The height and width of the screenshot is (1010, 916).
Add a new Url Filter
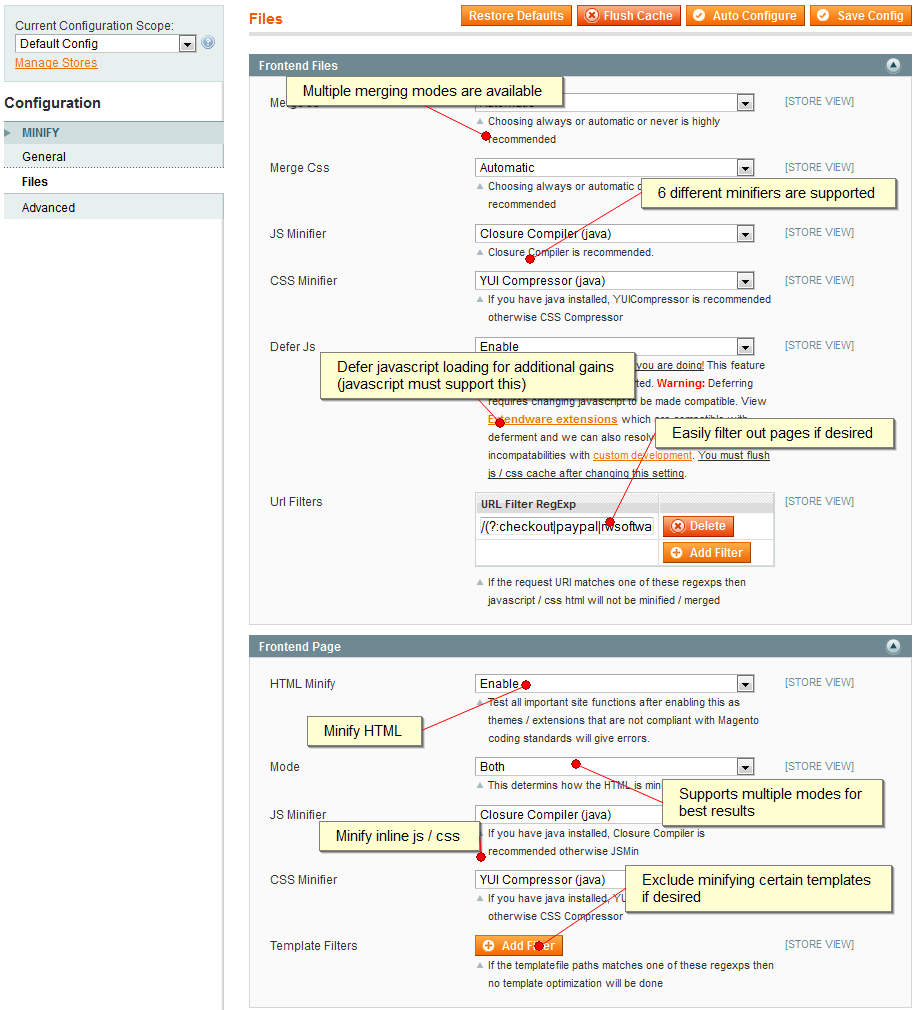706,553
